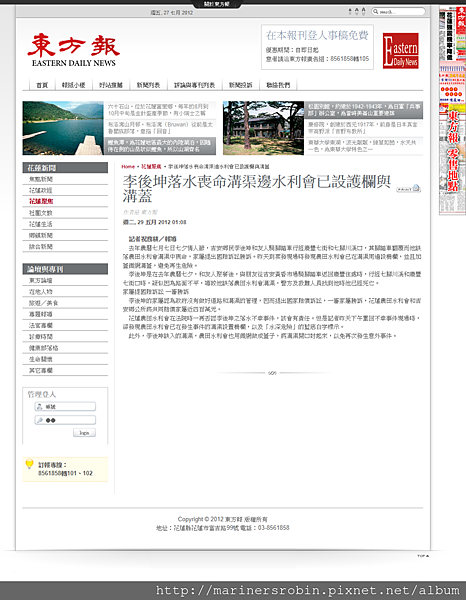Viewport: 466px width, 600px height.
Task: Click the pine lodge photo banner thumbnail
Action: (264, 128)
